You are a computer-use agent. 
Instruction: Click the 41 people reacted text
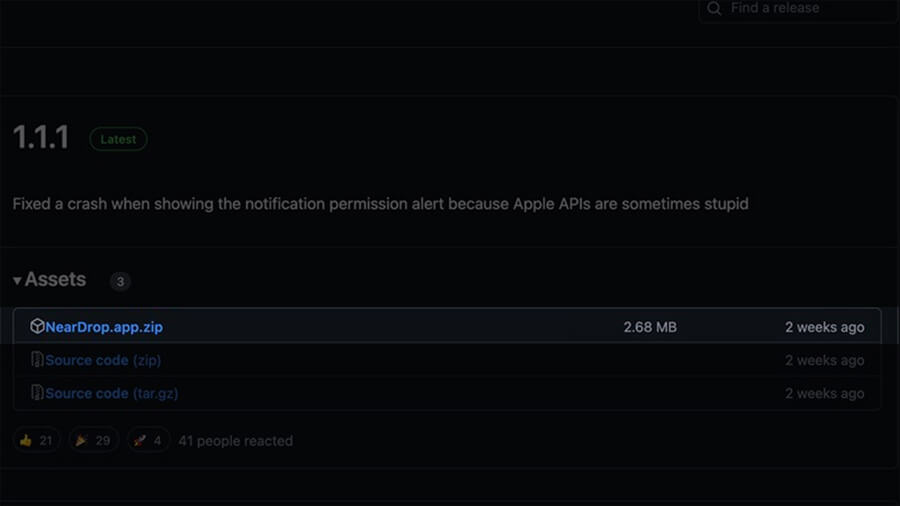click(235, 440)
